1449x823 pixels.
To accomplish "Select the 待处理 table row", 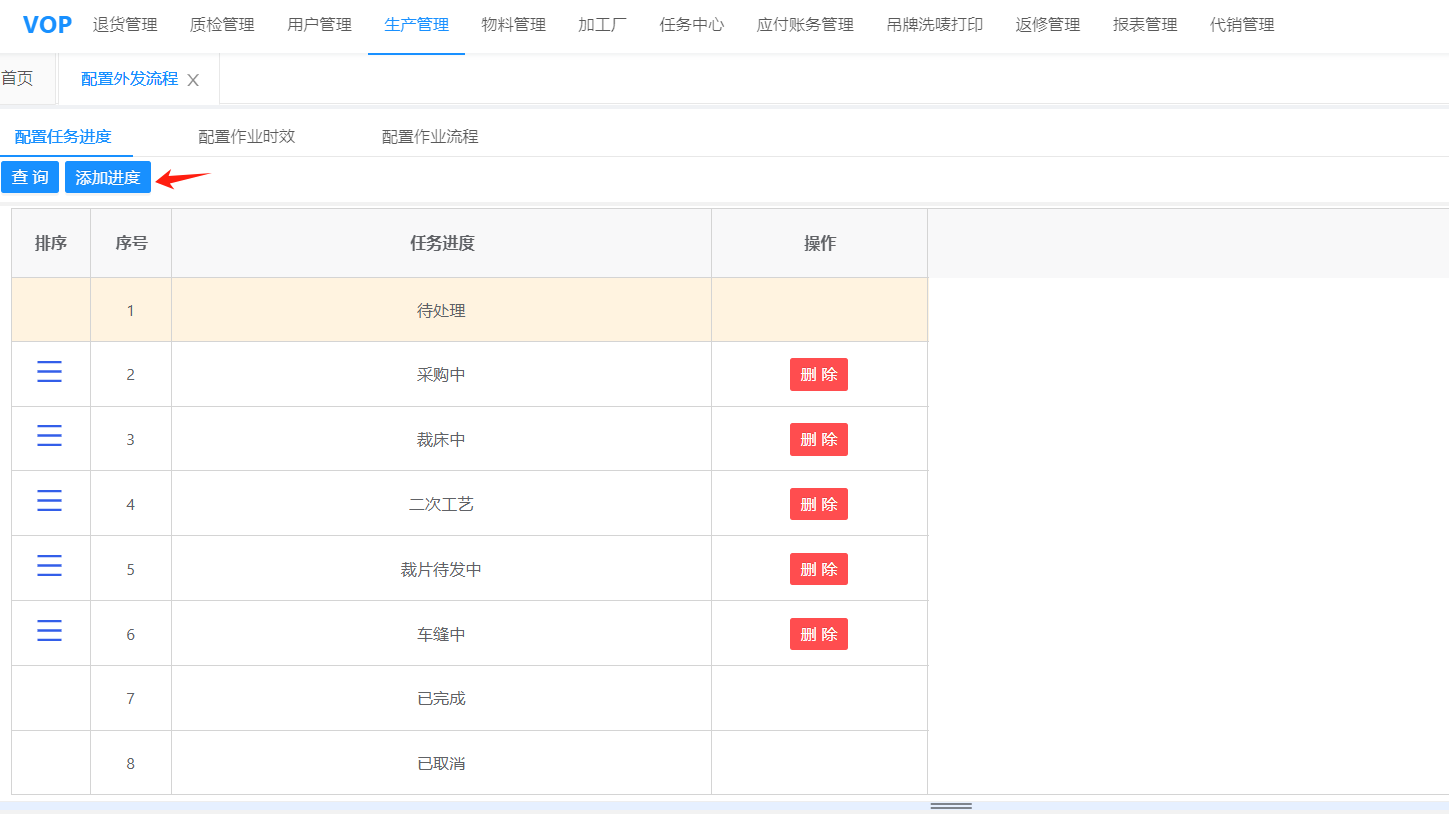I will (441, 311).
